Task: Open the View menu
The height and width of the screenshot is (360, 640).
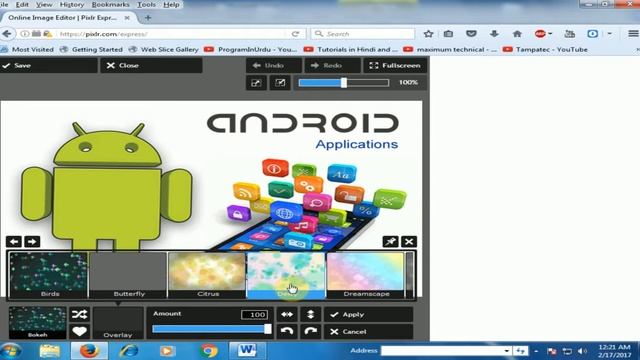Action: 44,4
